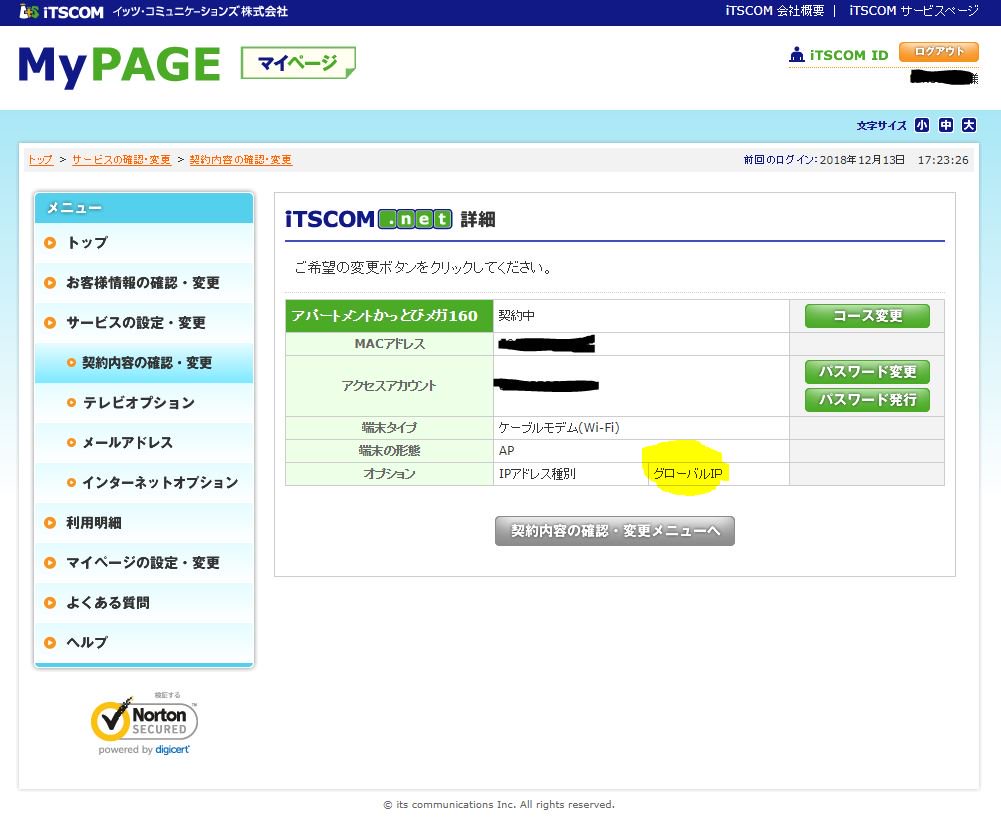Open マイページの設定・変更 menu item
Viewport: 1001px width, 825px height.
coord(144,563)
